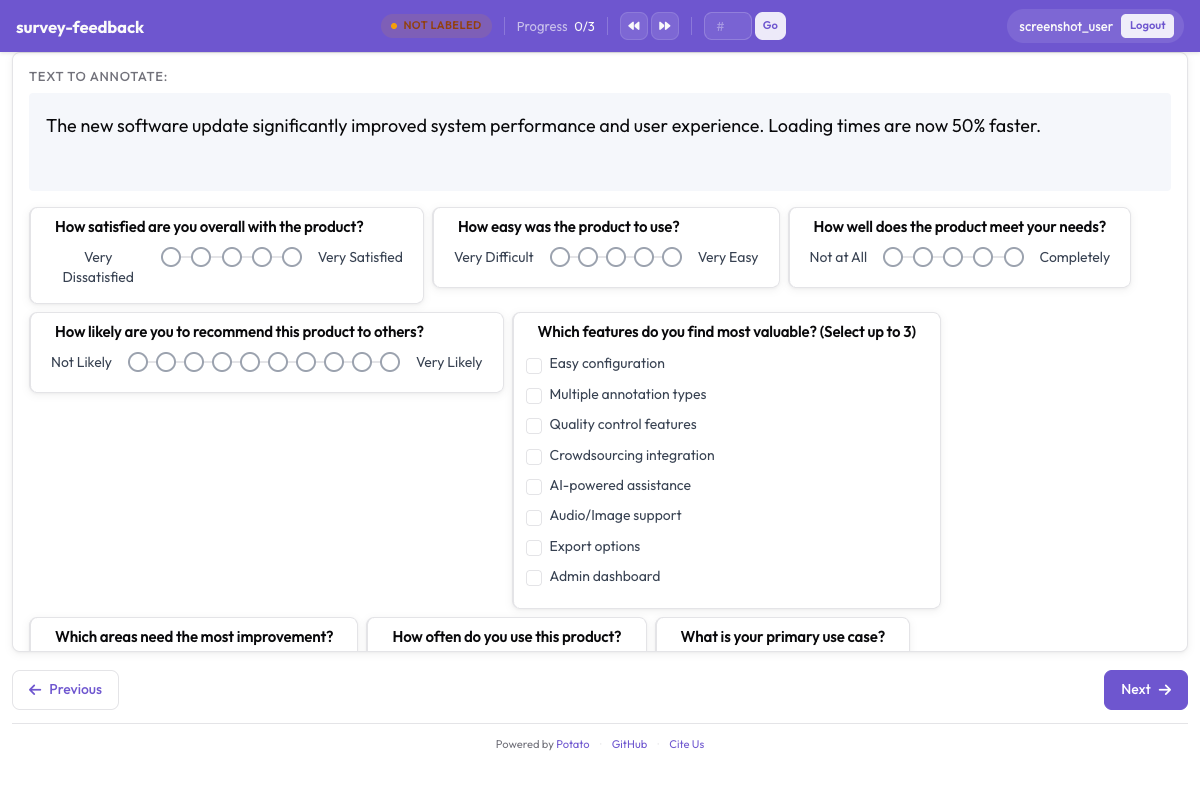Log out of screenshot_user account
1200x800 pixels.
1147,25
